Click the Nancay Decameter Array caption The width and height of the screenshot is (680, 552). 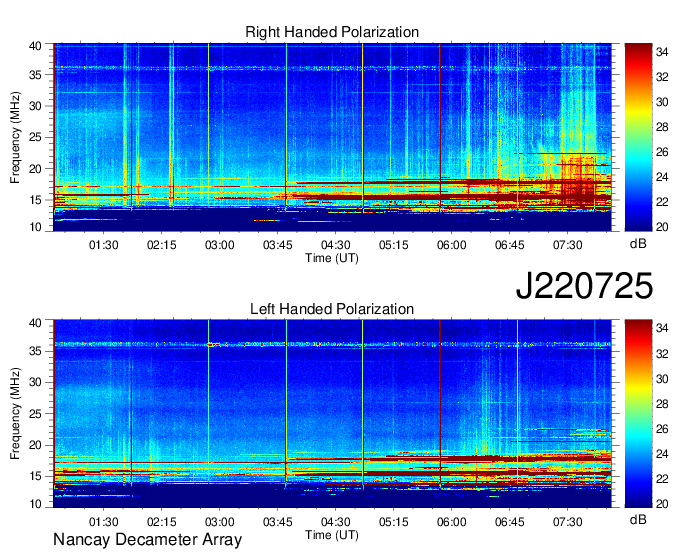pos(147,540)
